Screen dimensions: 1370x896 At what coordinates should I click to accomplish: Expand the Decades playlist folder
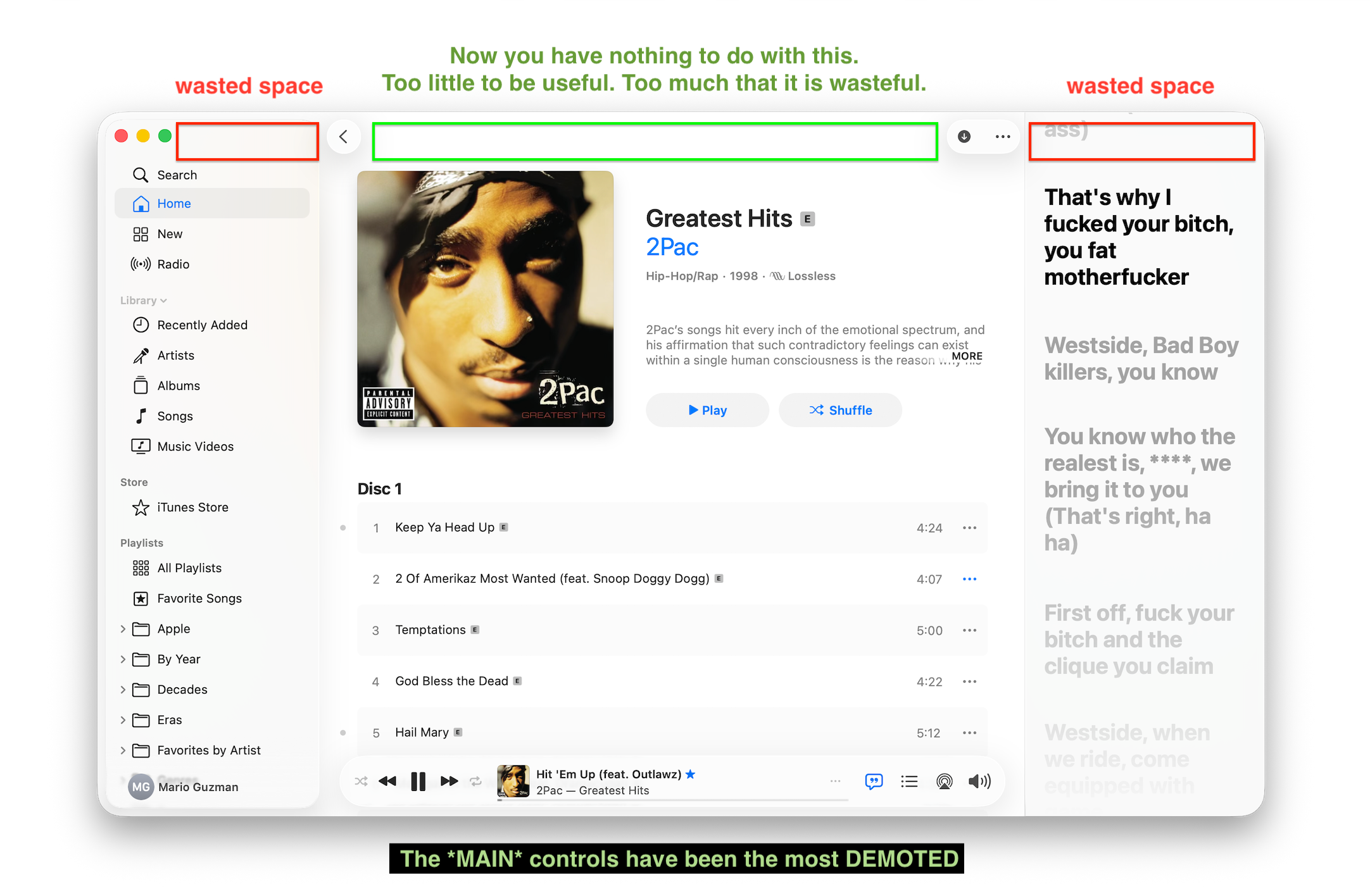[123, 690]
